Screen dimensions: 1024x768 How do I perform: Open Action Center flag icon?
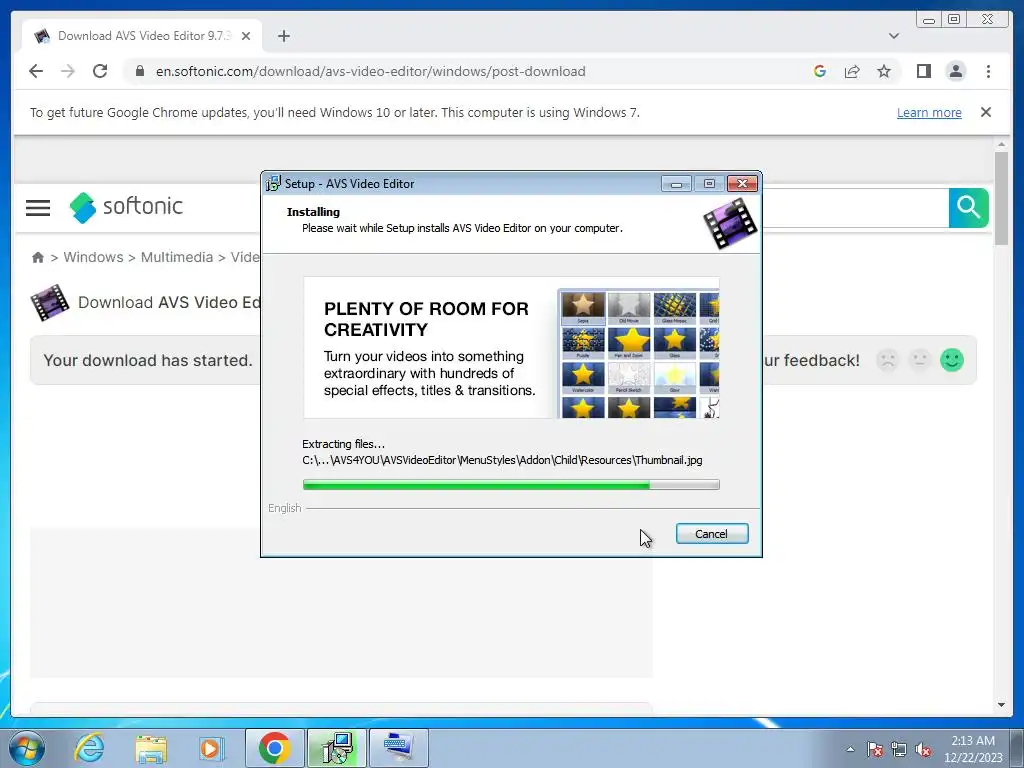[875, 749]
